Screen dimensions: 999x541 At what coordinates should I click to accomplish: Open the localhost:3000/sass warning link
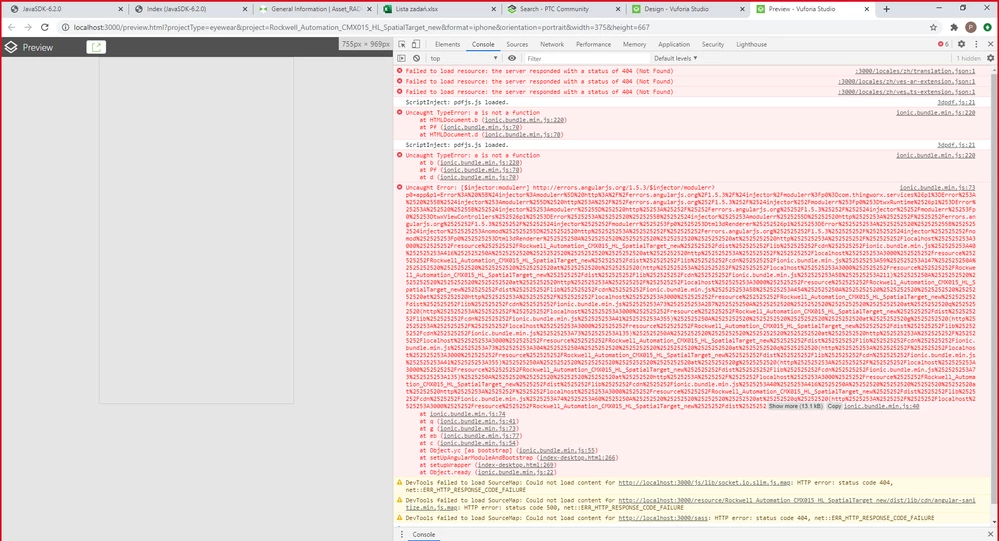click(x=663, y=518)
